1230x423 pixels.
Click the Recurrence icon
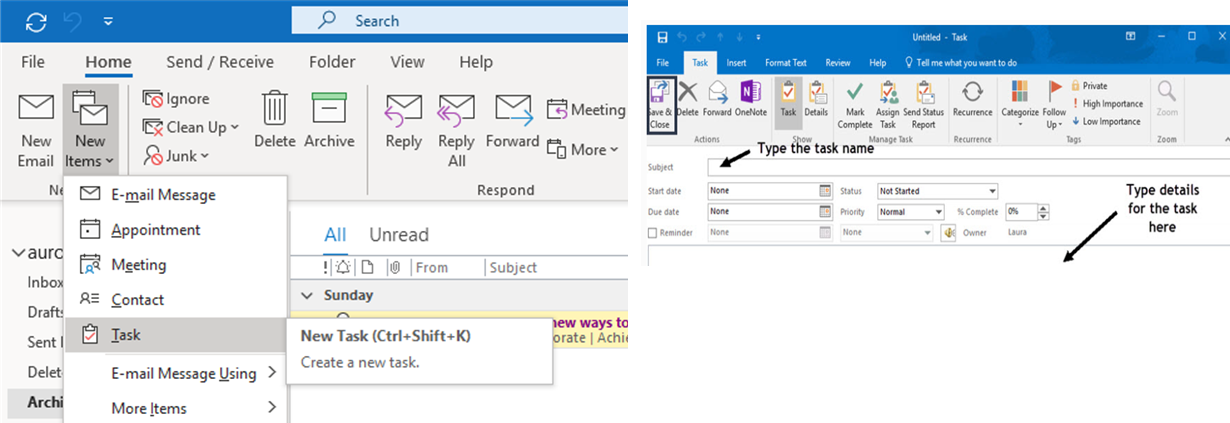pyautogui.click(x=971, y=92)
